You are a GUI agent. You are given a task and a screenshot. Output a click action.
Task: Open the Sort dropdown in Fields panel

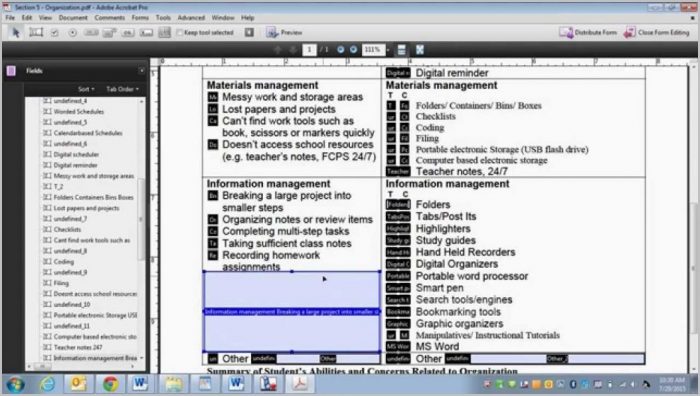click(86, 89)
